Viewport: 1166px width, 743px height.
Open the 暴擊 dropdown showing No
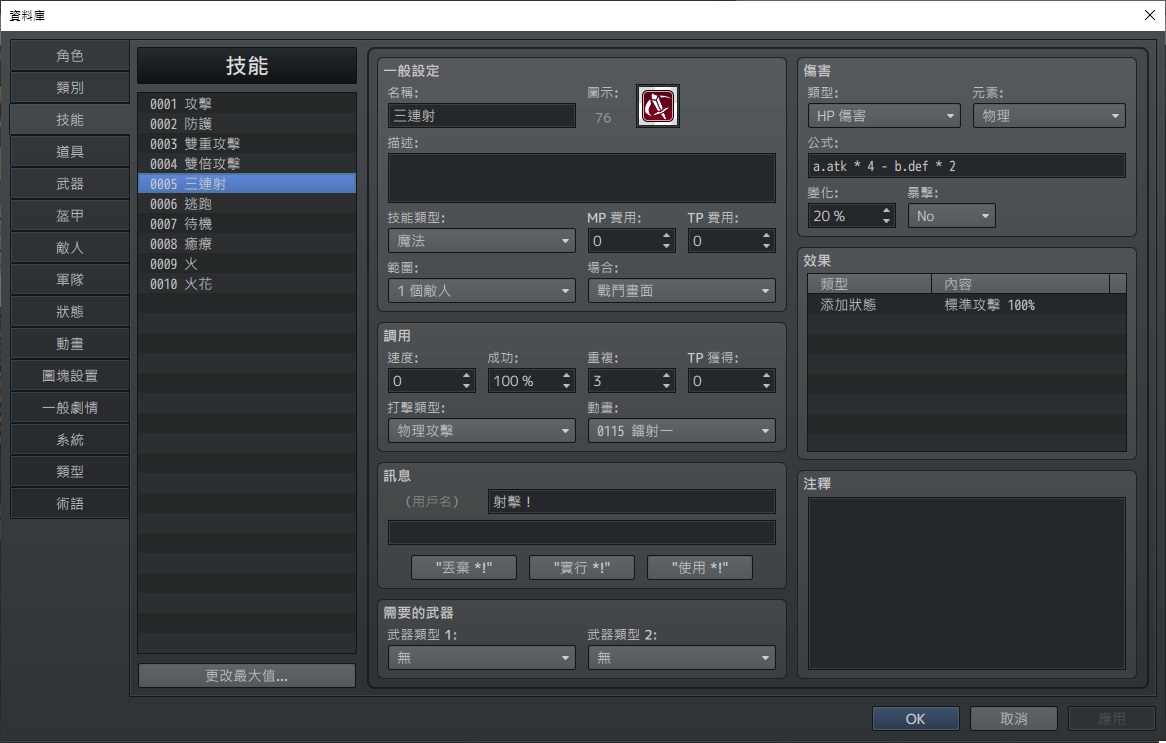pos(952,216)
